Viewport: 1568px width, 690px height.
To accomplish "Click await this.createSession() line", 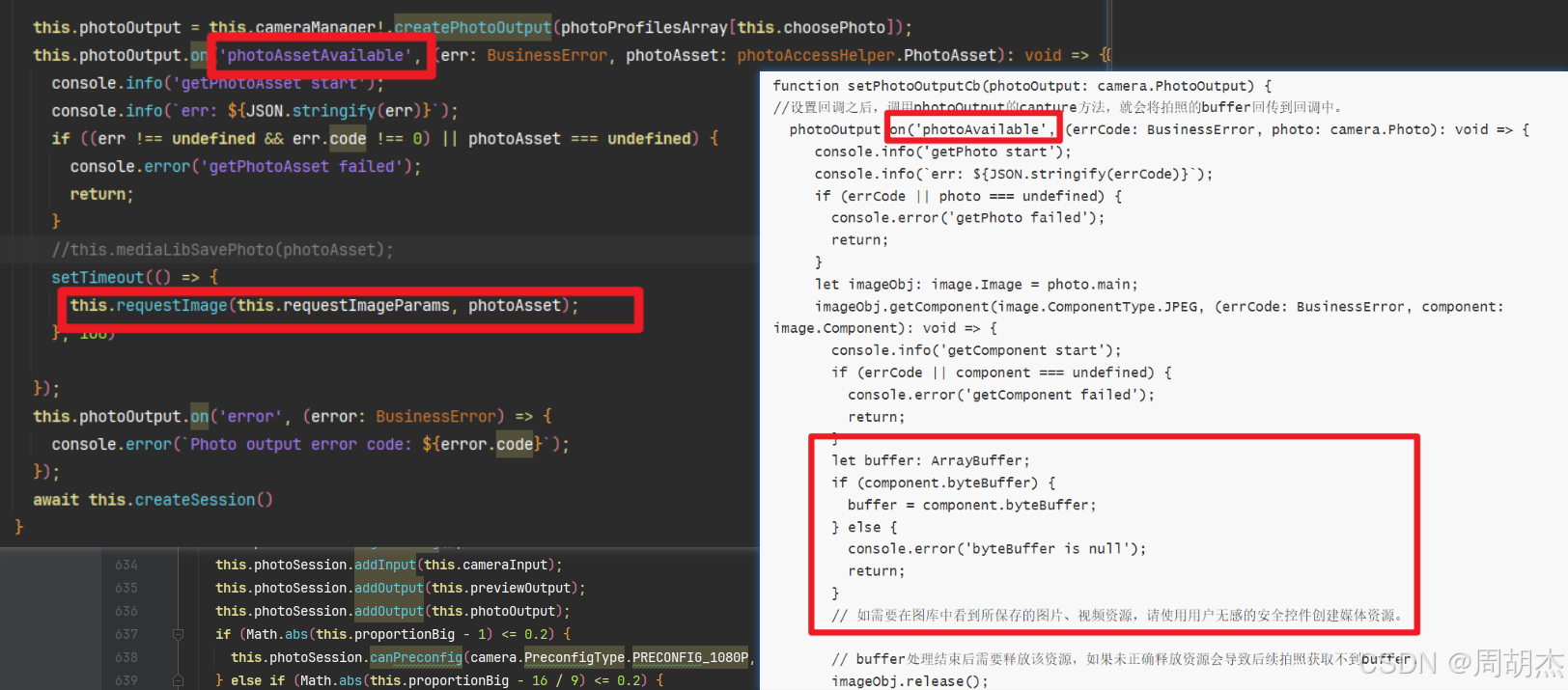I will [x=153, y=500].
